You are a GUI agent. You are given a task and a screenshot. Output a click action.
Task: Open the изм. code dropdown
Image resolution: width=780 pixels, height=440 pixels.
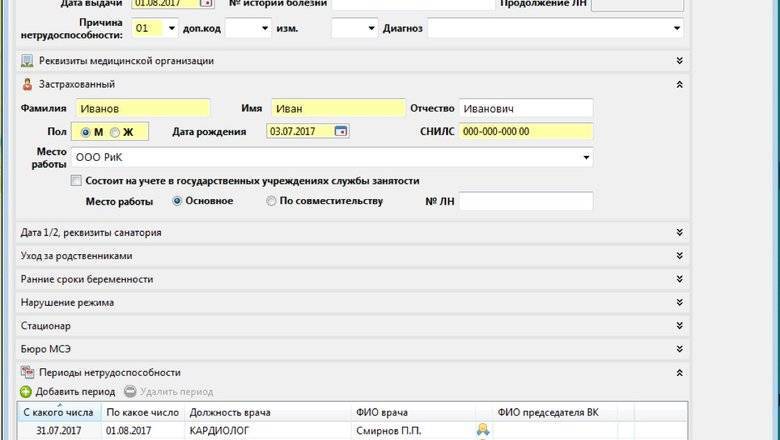tap(371, 28)
